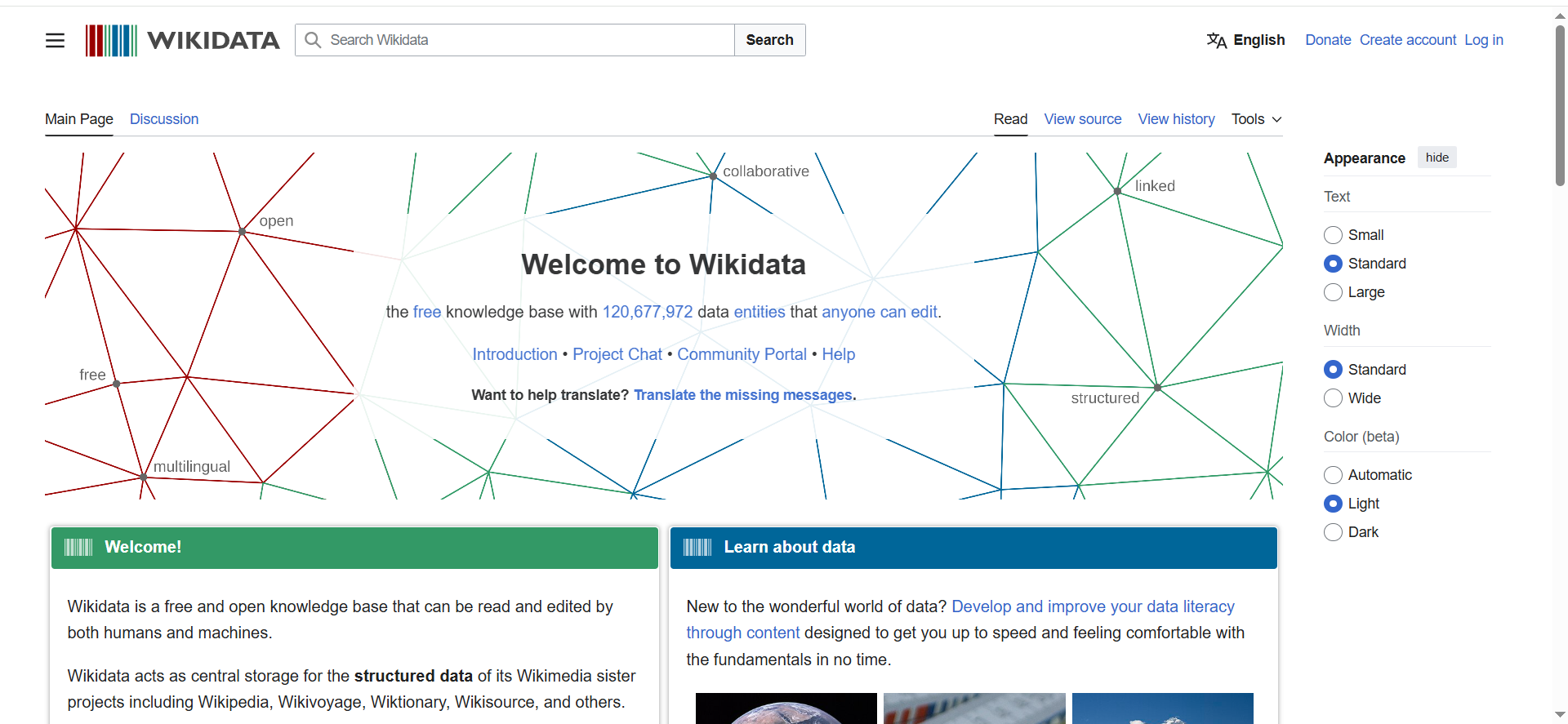
Task: Click the Donate link
Action: (1328, 40)
